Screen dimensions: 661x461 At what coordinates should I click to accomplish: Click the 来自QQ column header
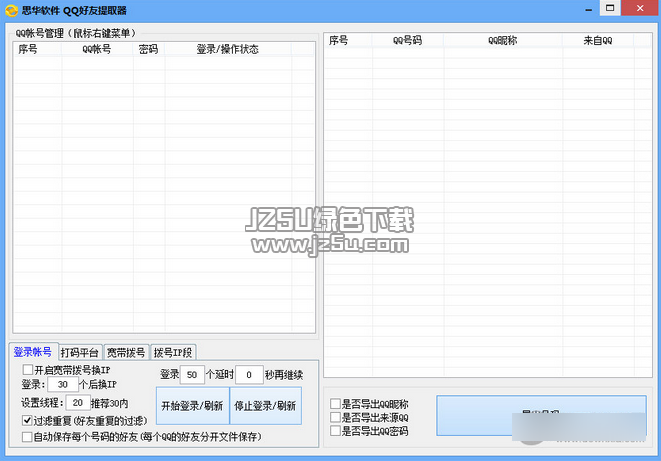pos(598,40)
